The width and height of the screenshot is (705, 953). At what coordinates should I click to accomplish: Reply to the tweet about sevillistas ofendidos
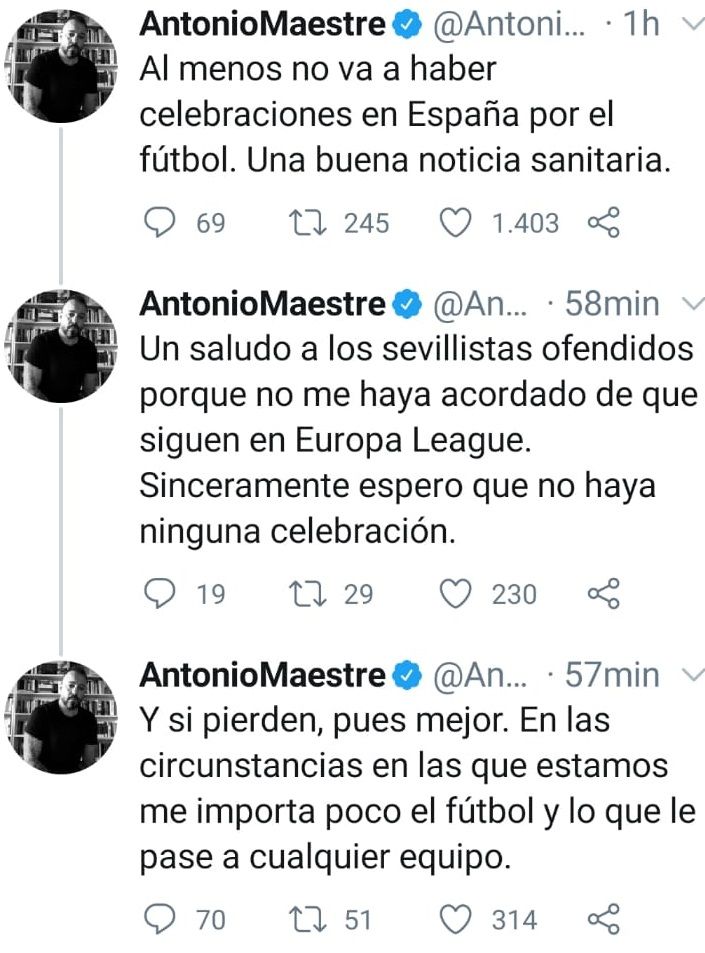pyautogui.click(x=160, y=594)
